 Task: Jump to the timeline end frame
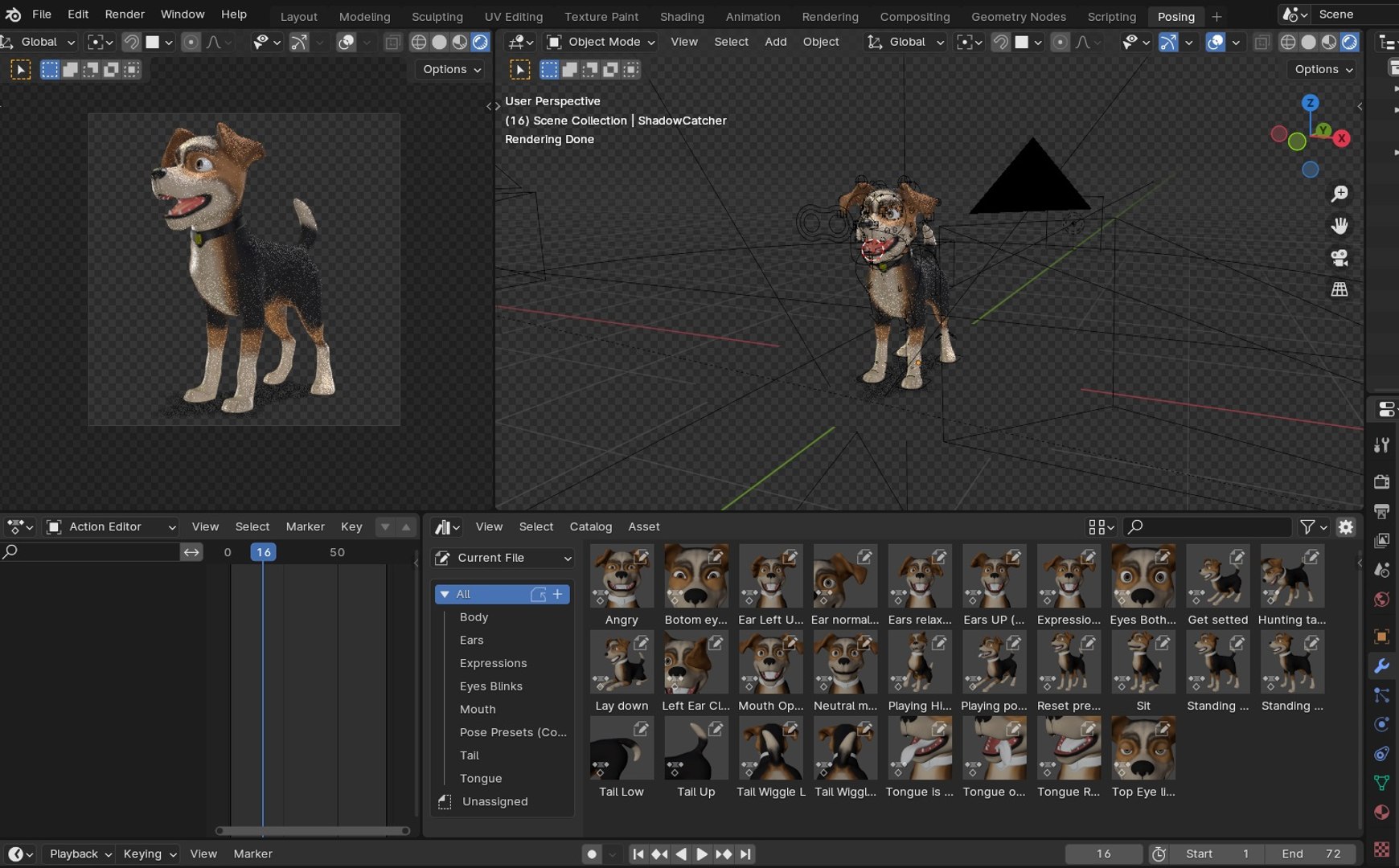tap(745, 854)
